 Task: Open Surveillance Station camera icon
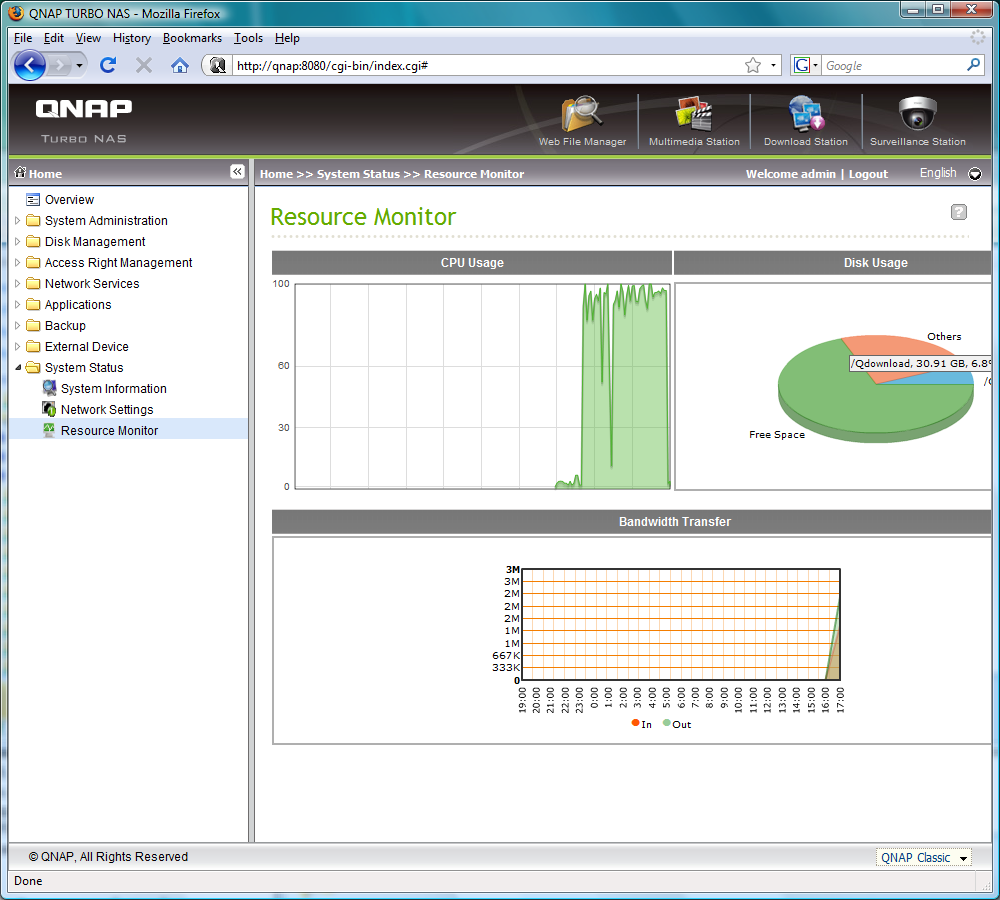pyautogui.click(x=918, y=114)
